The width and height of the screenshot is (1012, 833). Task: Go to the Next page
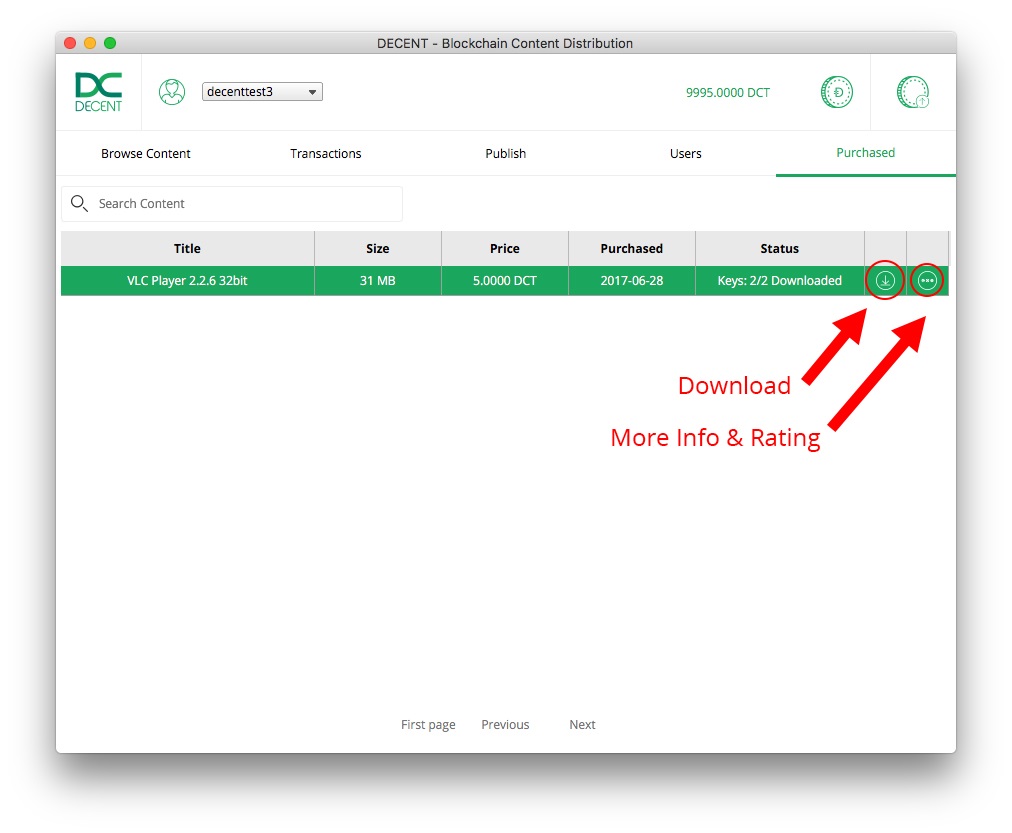[x=582, y=725]
